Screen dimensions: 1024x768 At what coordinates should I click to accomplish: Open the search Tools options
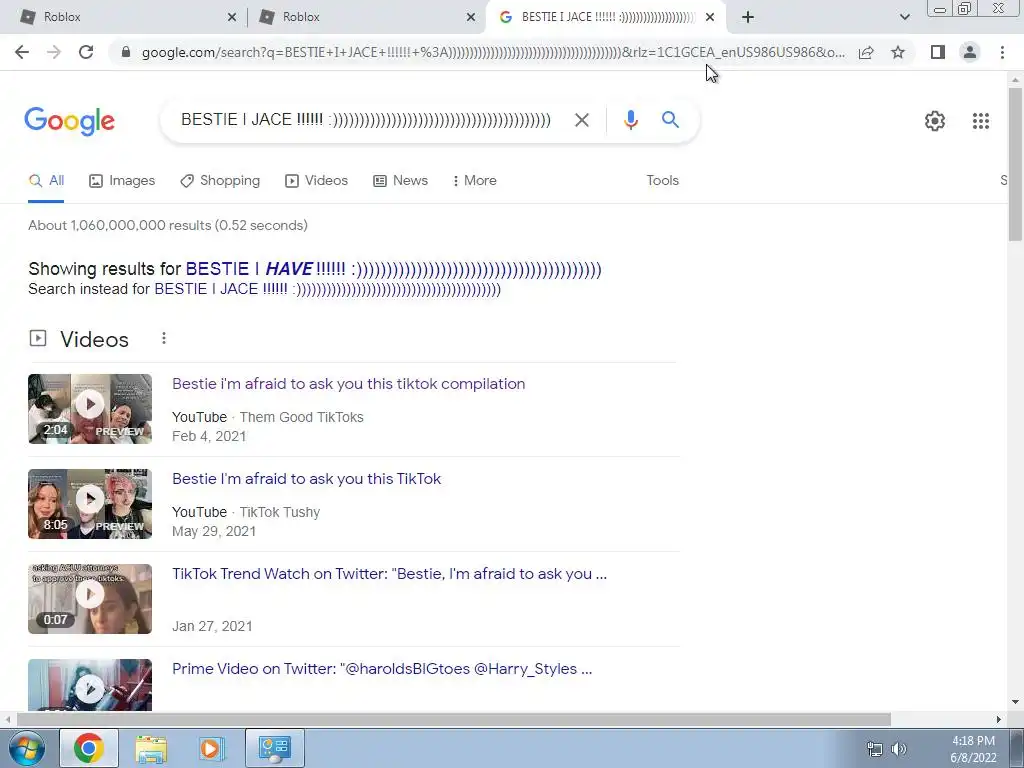[662, 180]
